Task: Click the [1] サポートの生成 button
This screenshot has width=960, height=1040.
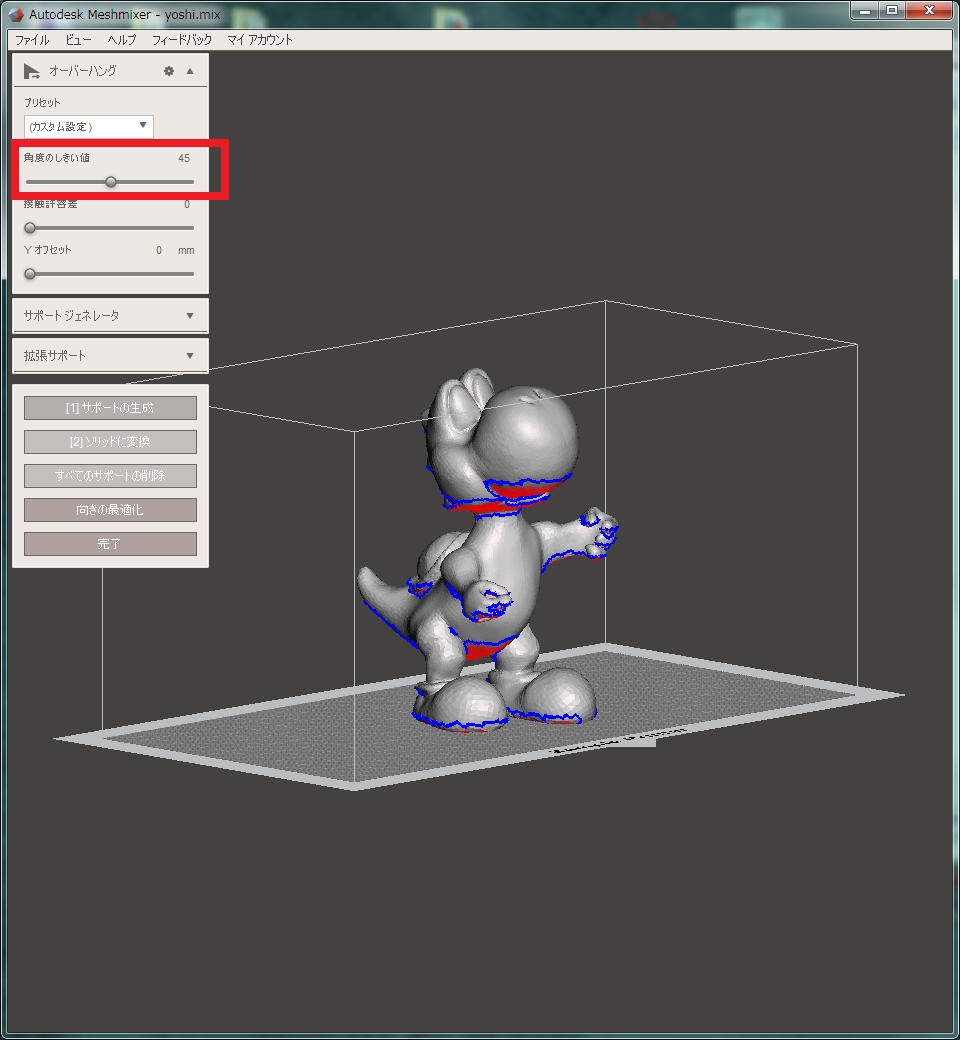Action: pos(110,408)
